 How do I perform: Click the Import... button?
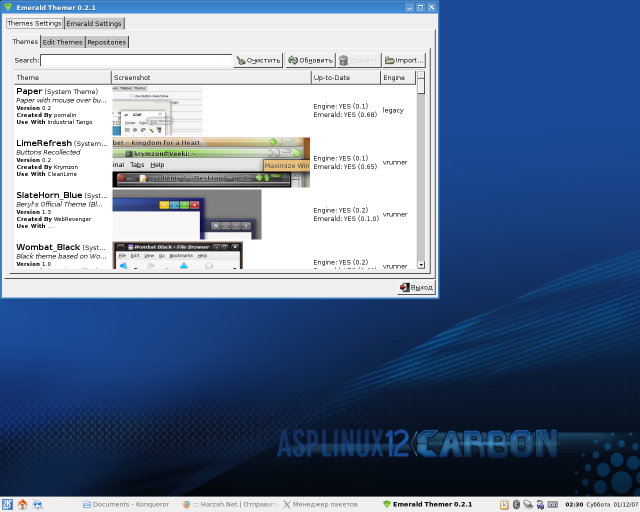pos(404,60)
